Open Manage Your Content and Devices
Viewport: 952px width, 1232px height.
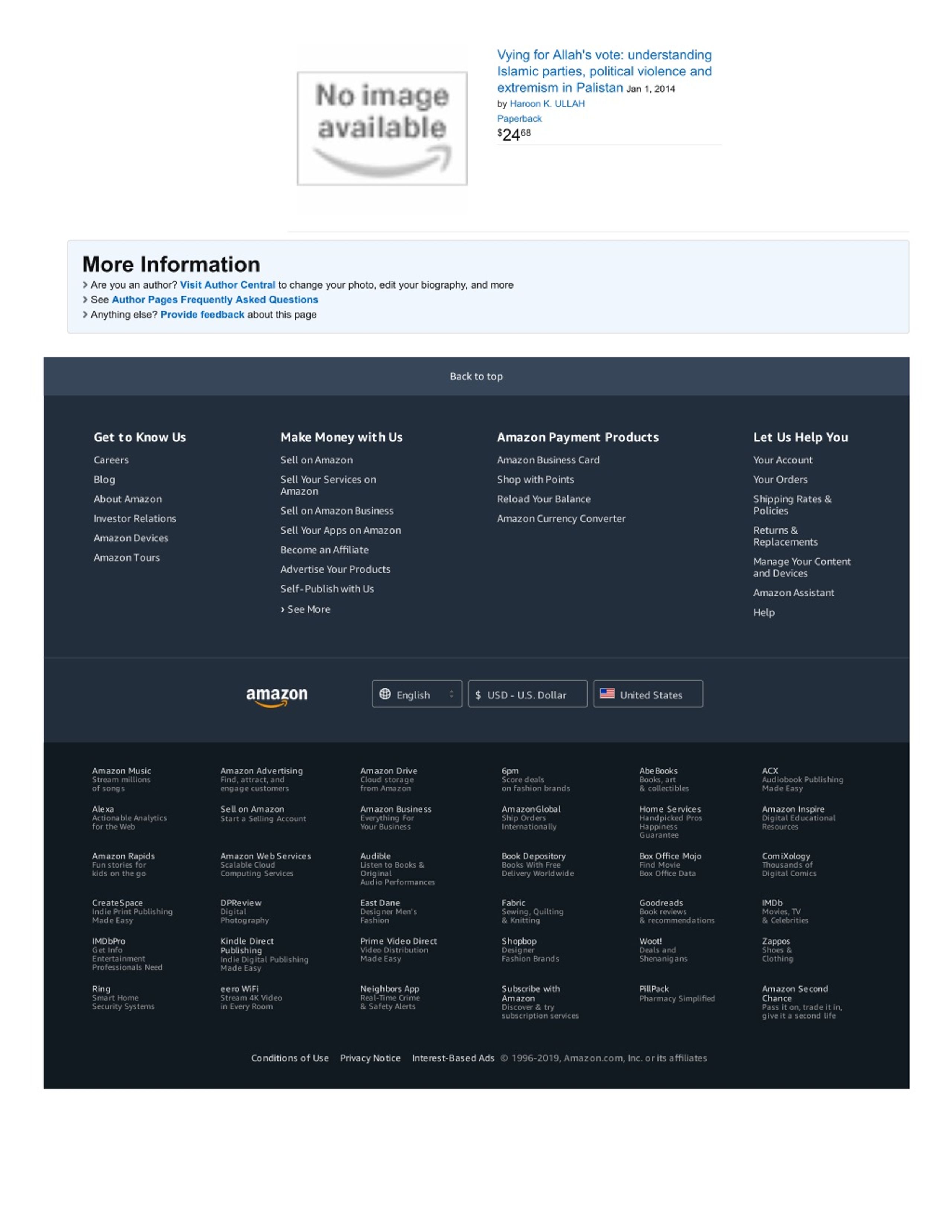pos(802,567)
